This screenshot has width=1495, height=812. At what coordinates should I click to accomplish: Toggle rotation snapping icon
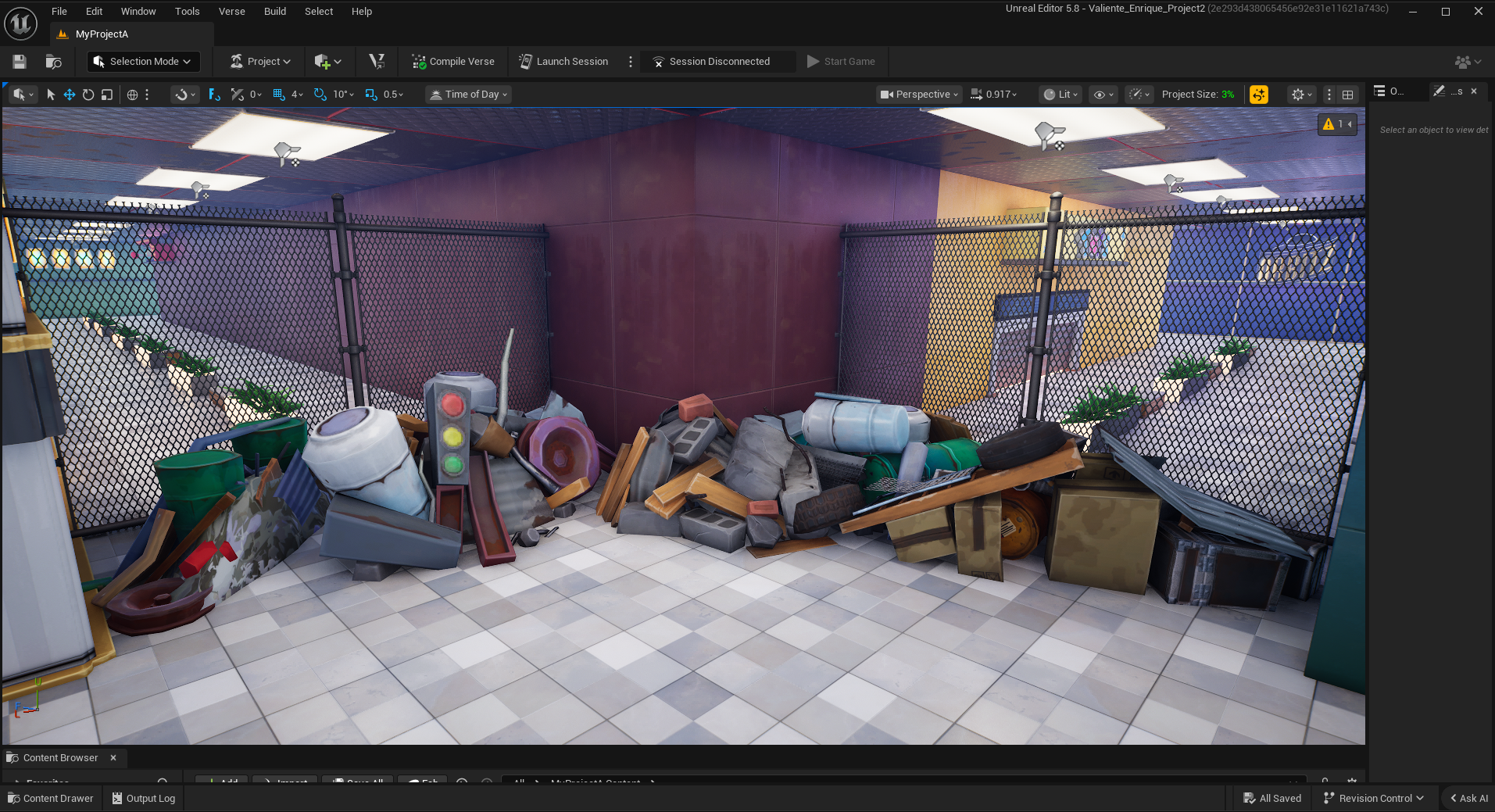click(320, 95)
